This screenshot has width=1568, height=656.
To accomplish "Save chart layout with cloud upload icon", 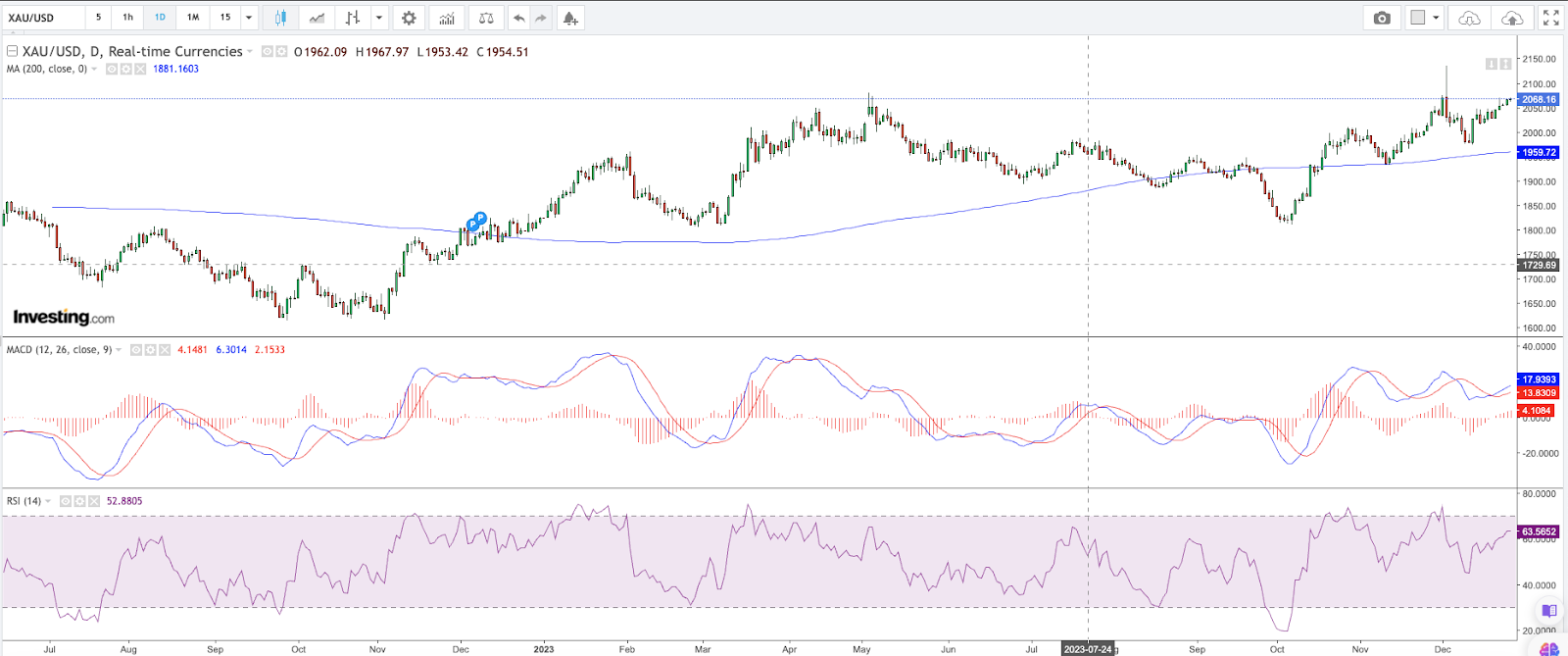I will [x=1512, y=18].
